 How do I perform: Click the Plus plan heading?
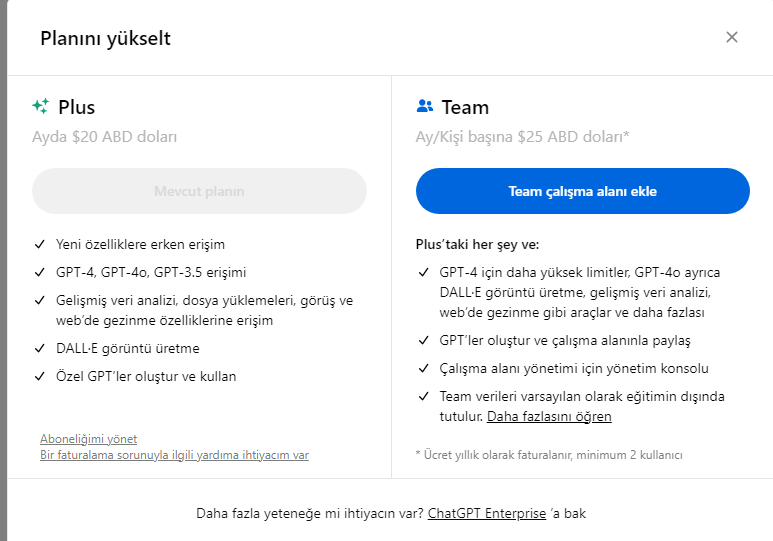pyautogui.click(x=76, y=107)
